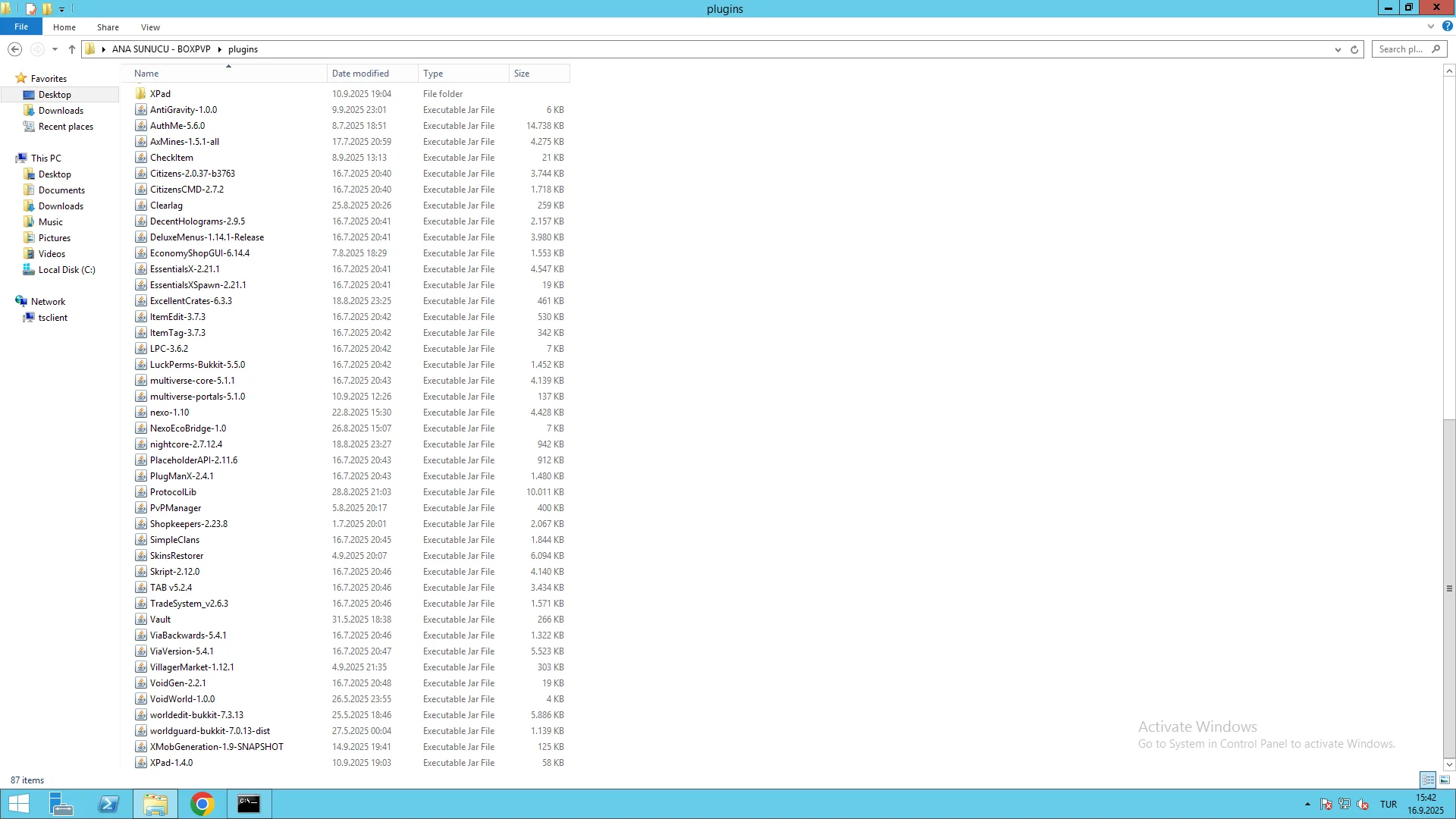Open Google Chrome from taskbar
The height and width of the screenshot is (819, 1456).
[202, 804]
